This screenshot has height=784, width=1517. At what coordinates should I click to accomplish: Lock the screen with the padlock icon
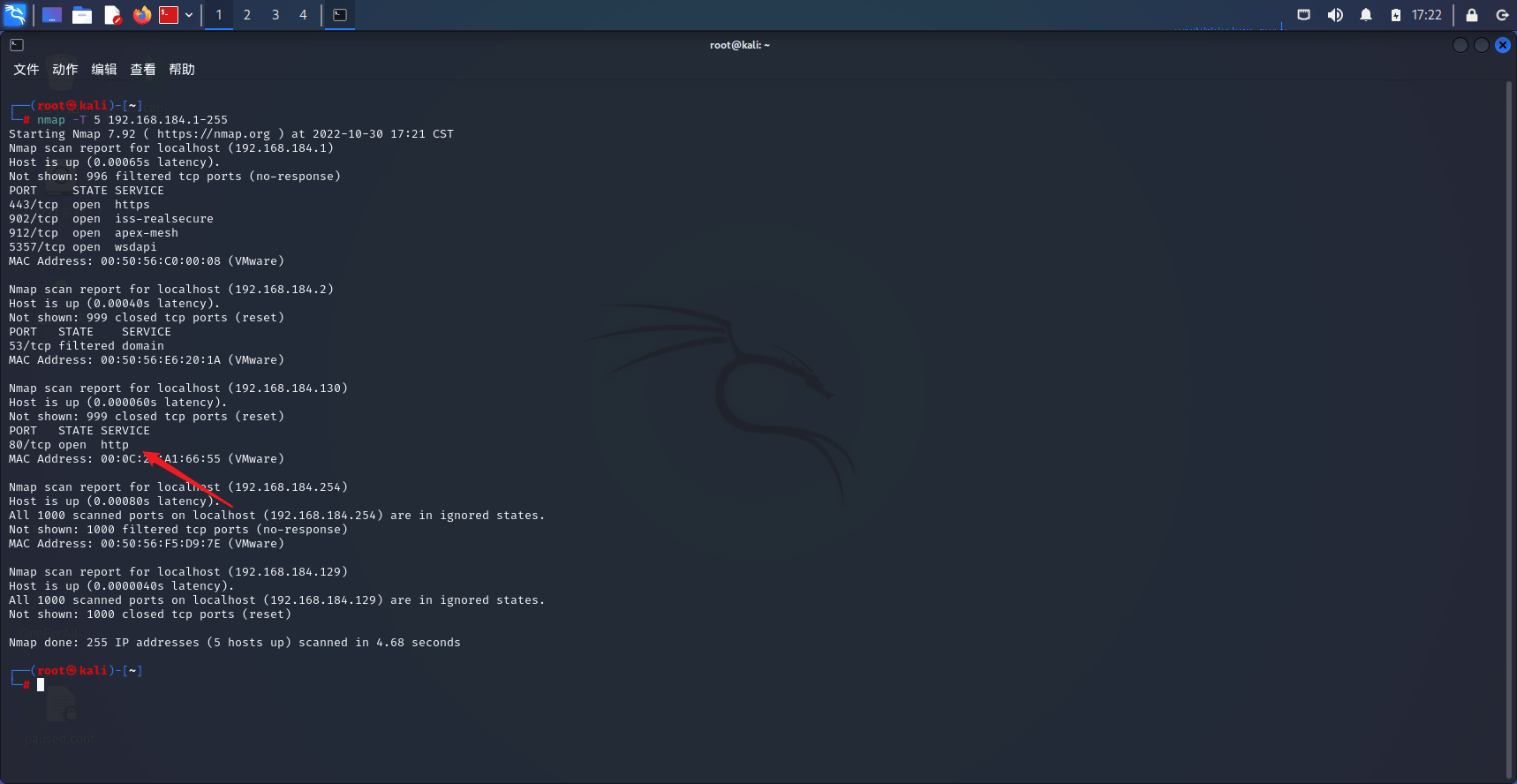pyautogui.click(x=1472, y=15)
